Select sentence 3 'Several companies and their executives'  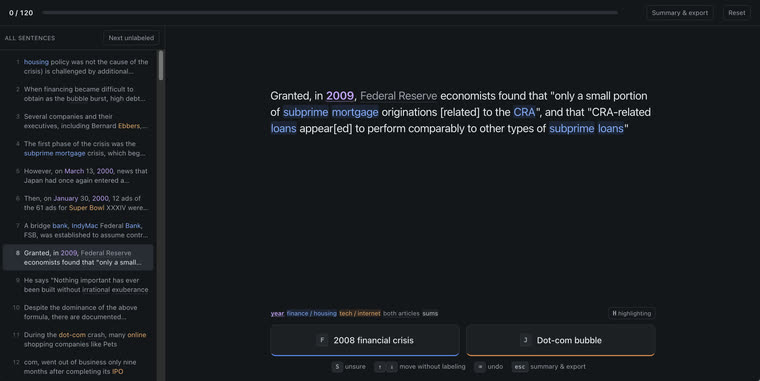point(78,121)
